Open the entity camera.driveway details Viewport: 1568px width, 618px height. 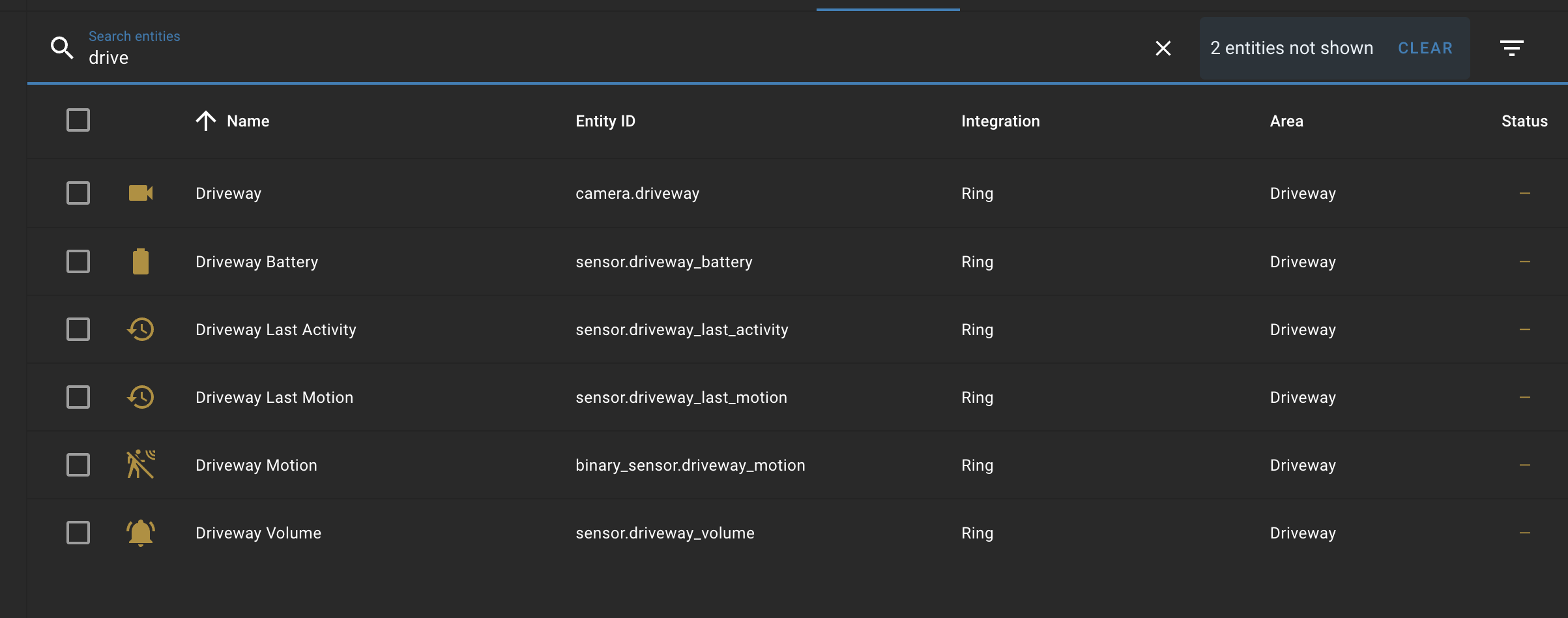(637, 193)
